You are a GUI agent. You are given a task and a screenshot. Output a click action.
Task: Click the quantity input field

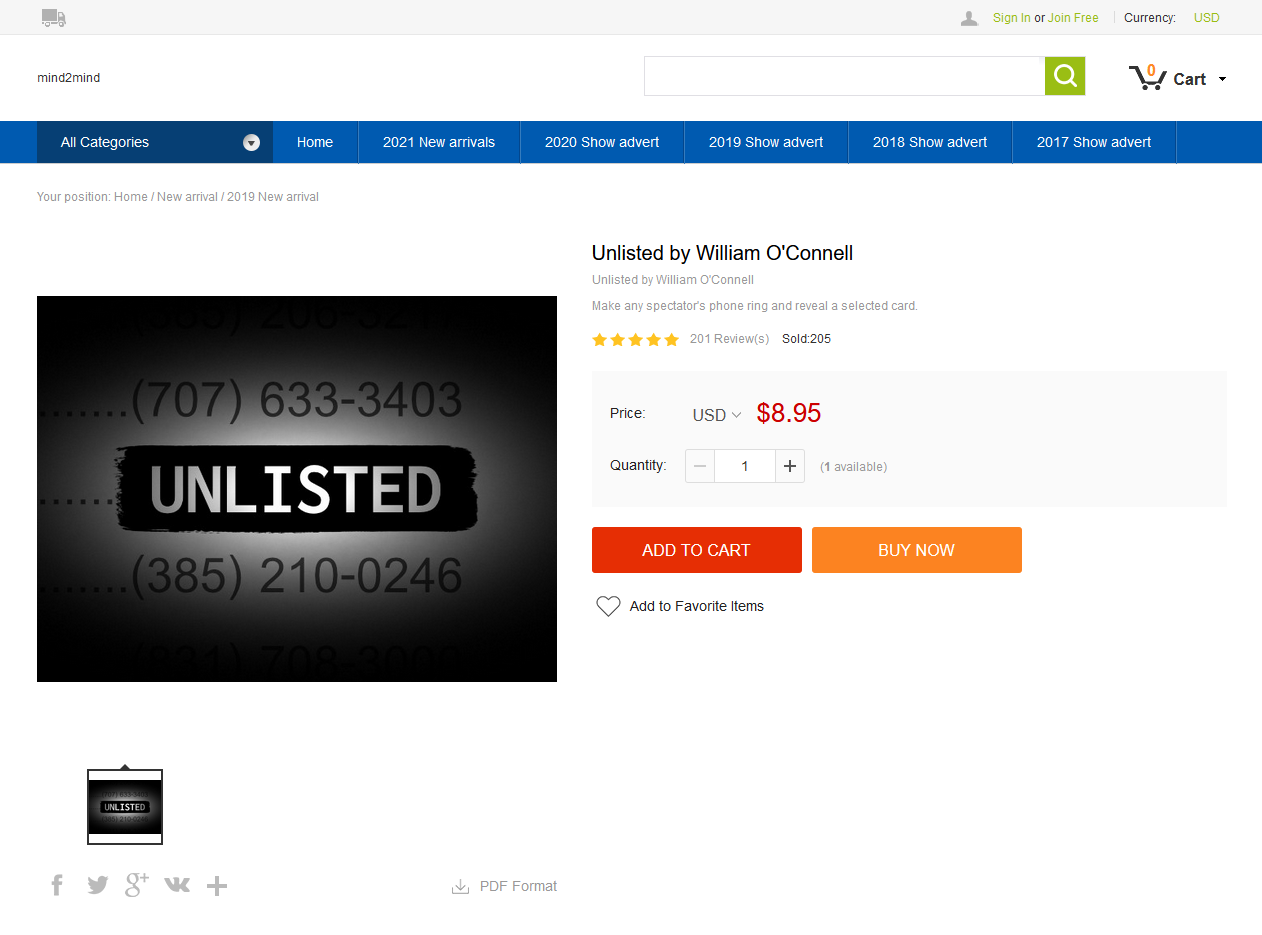[x=745, y=466]
